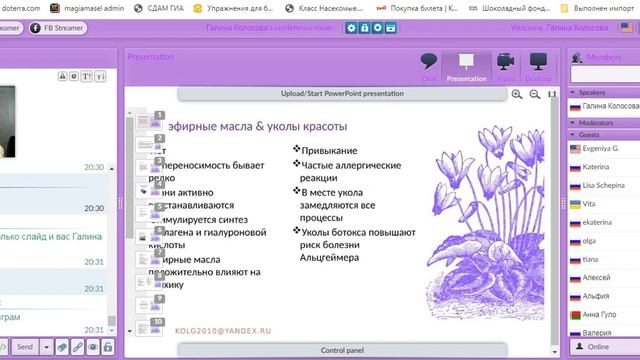Viewport: 640px width, 360px height.
Task: Zoom out of the presentation slide
Action: [534, 94]
